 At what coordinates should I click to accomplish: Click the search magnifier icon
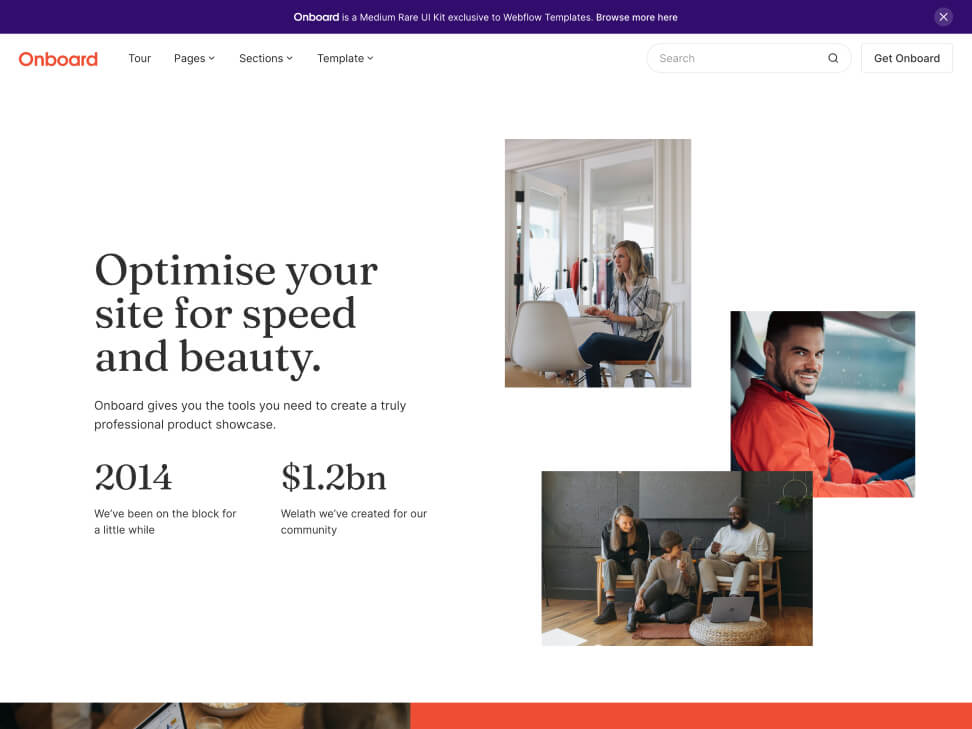point(833,58)
